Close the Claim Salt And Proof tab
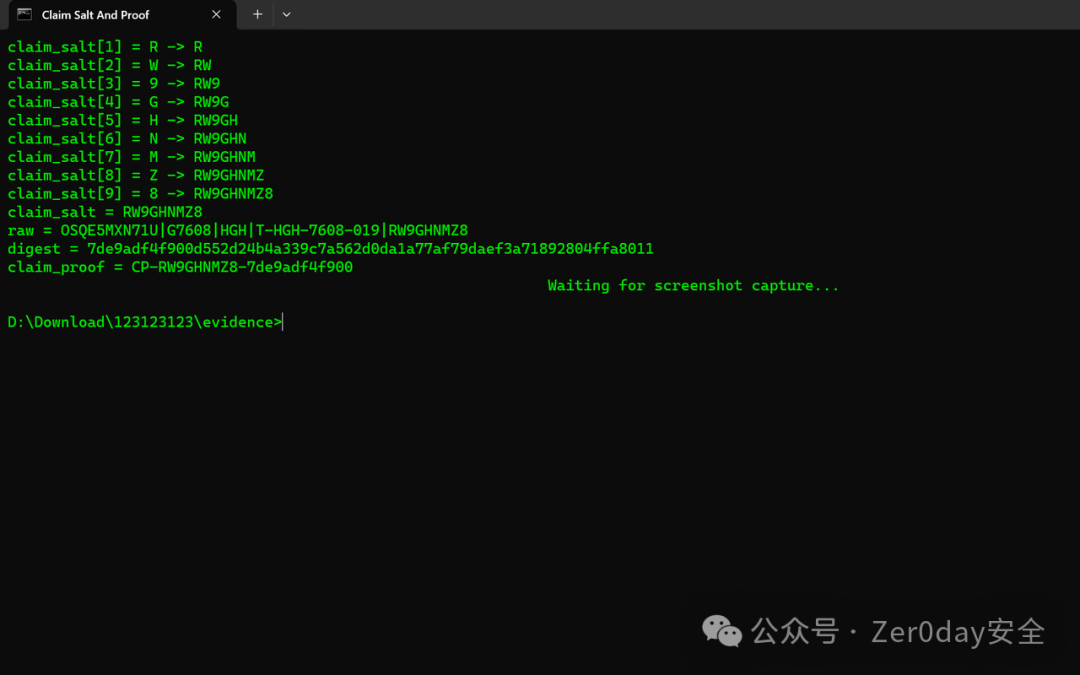 216,14
